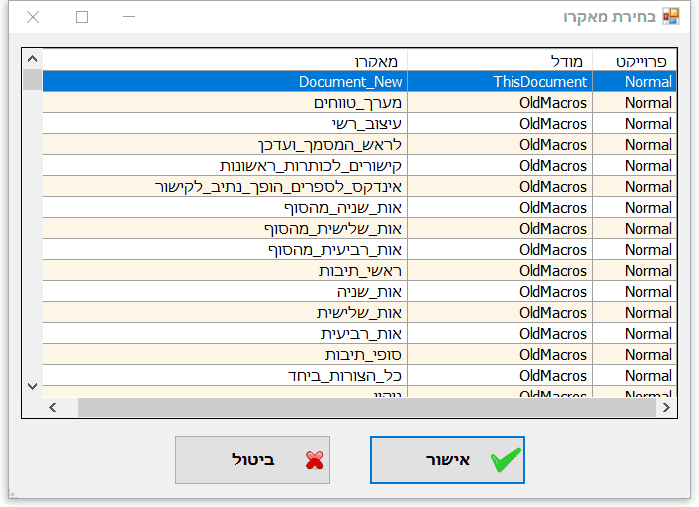Click the מאקרו column header
Image resolution: width=699 pixels, height=507 pixels.
pos(225,61)
